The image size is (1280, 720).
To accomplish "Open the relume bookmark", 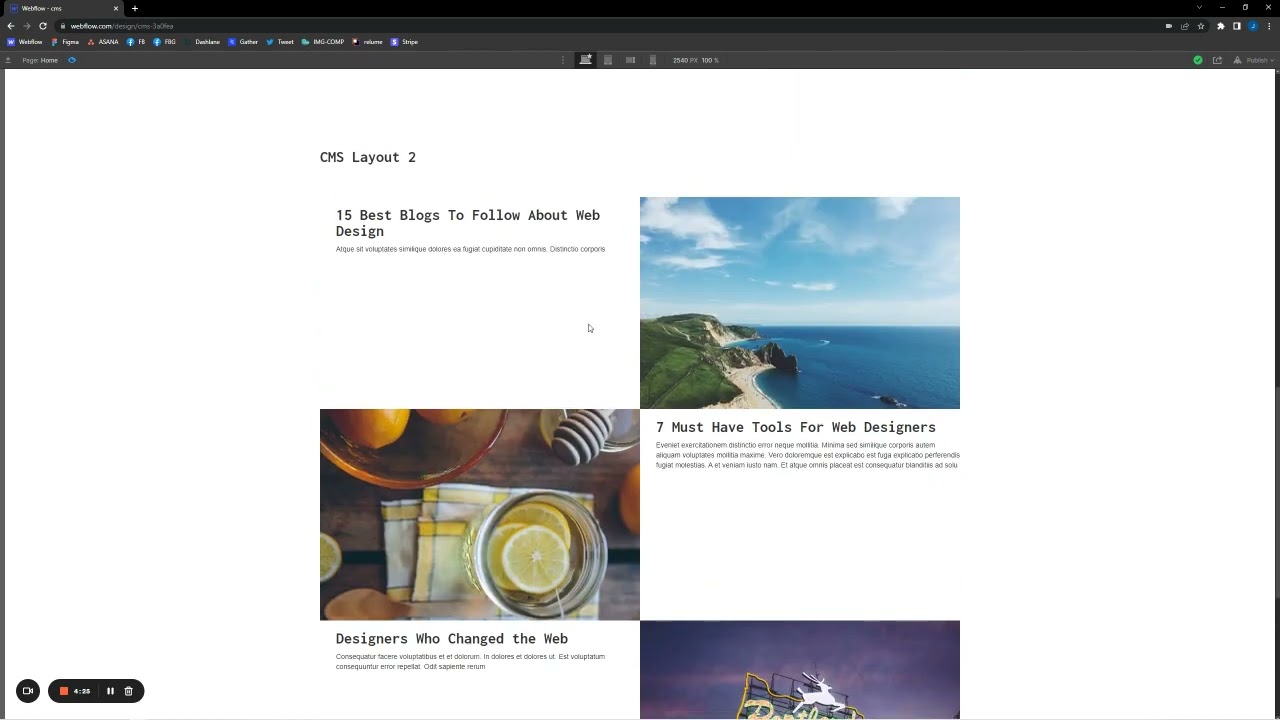I will coord(368,42).
